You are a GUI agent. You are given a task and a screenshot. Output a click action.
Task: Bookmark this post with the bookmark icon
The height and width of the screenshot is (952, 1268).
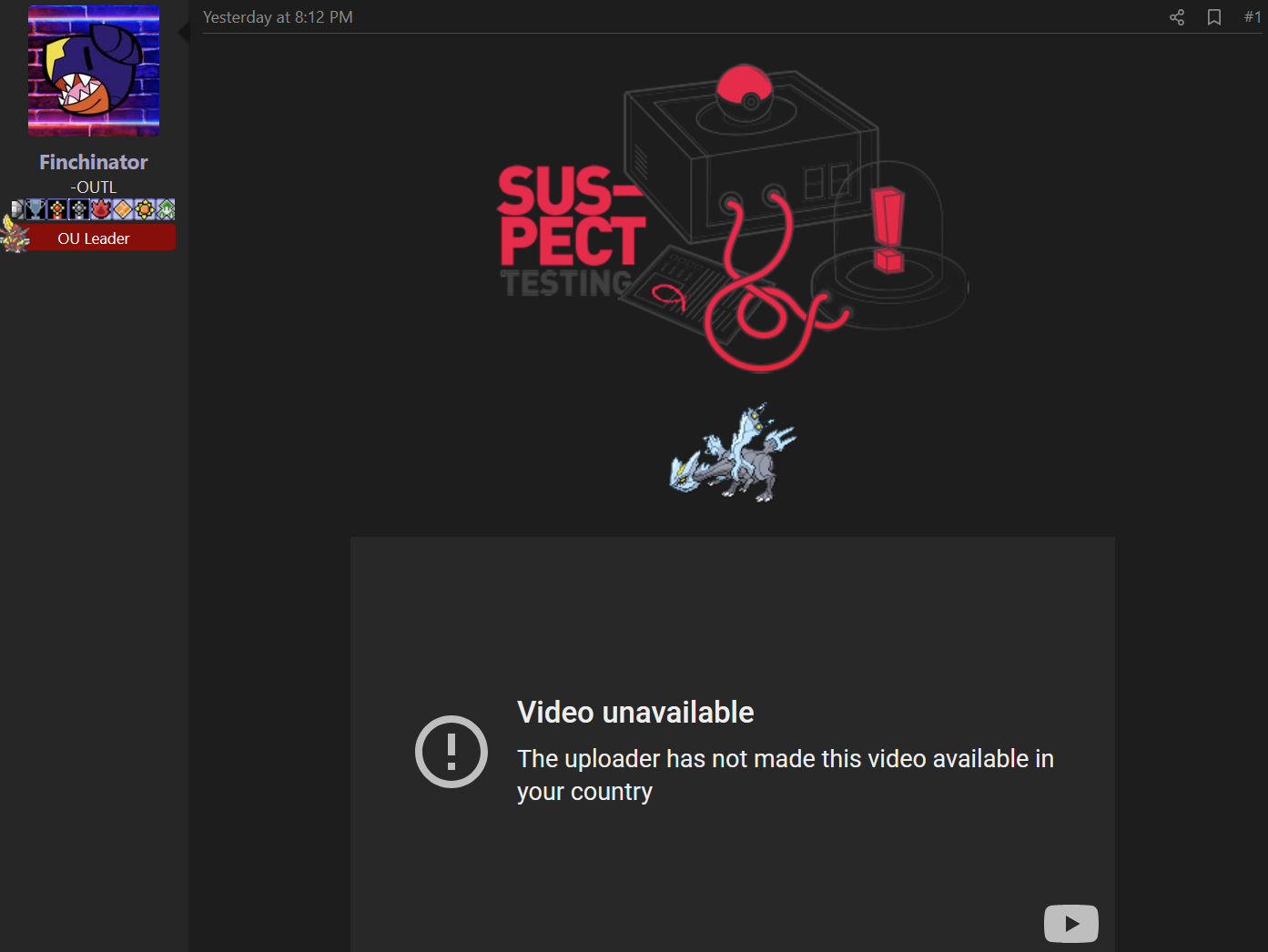[1214, 17]
